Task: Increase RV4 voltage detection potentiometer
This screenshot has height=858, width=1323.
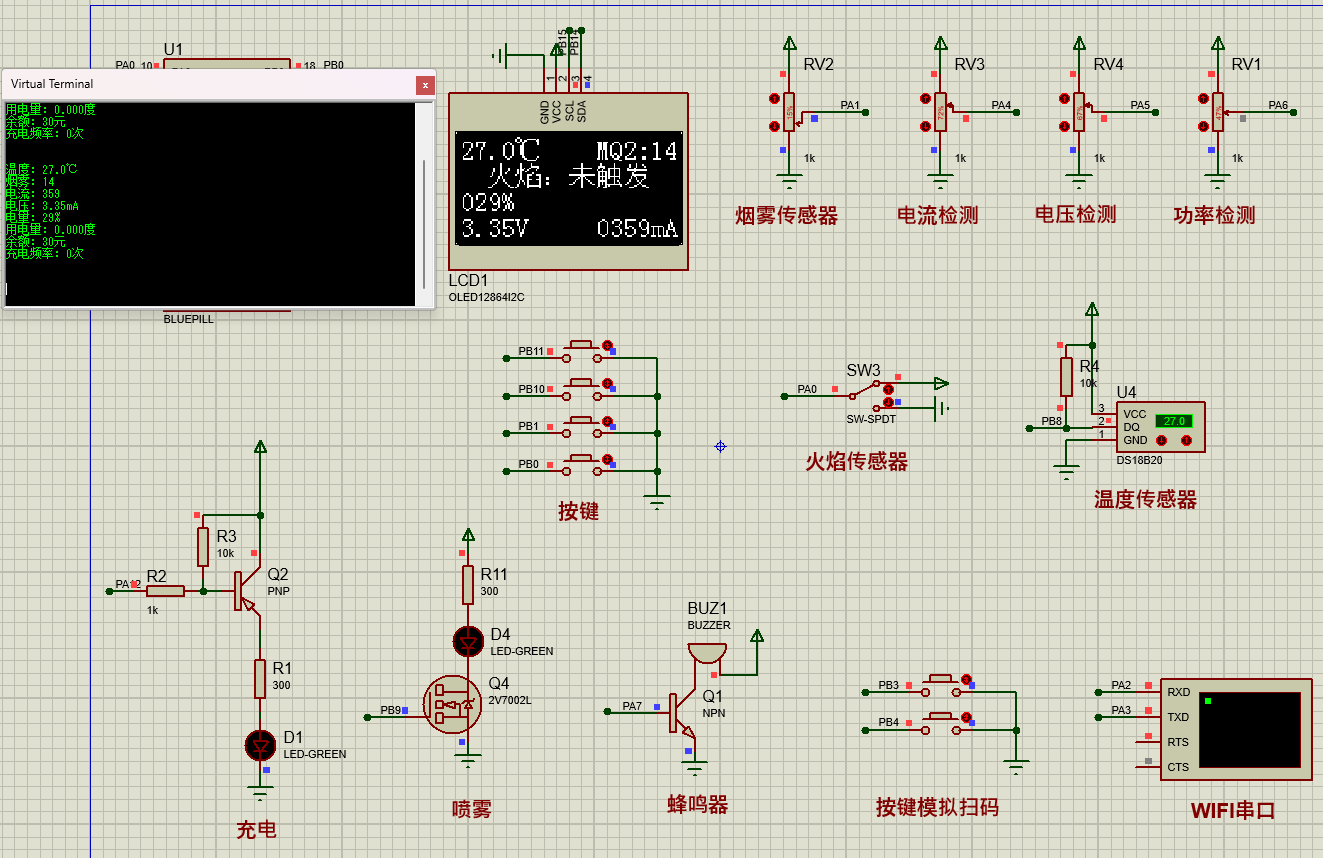Action: pos(1065,98)
